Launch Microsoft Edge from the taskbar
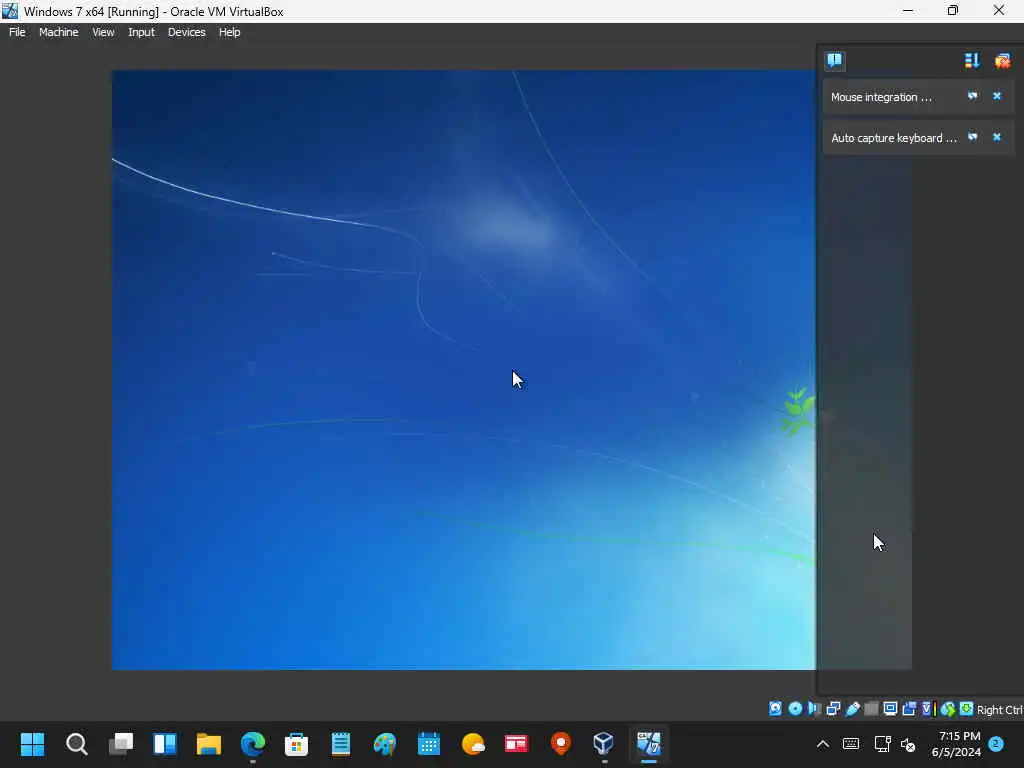Viewport: 1024px width, 768px height. click(x=253, y=744)
